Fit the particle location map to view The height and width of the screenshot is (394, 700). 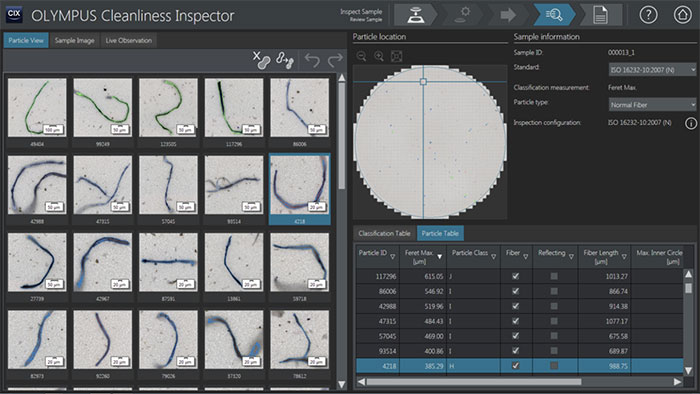(396, 56)
